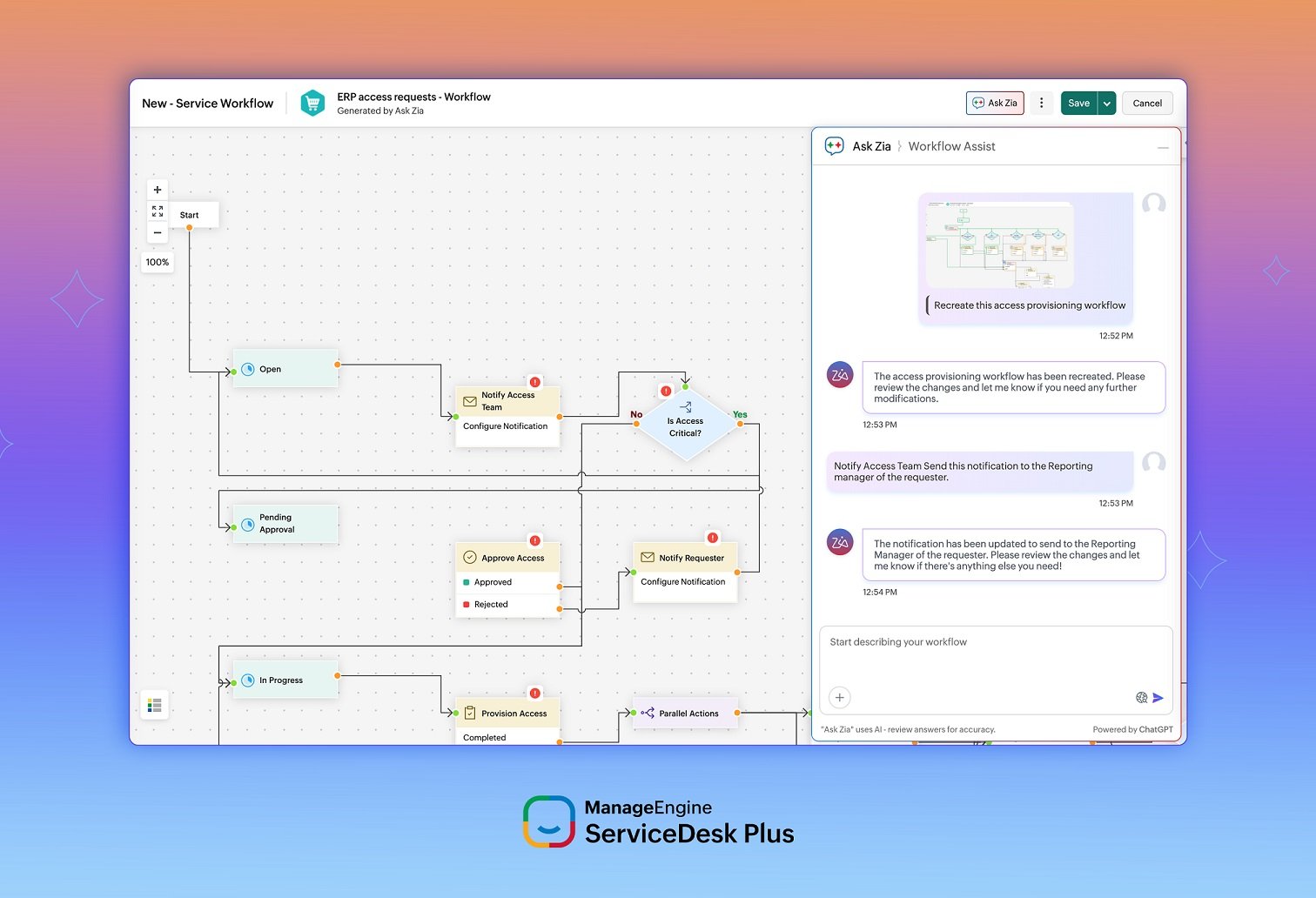Select the Pending Approval status node
The image size is (1316, 898).
285,524
